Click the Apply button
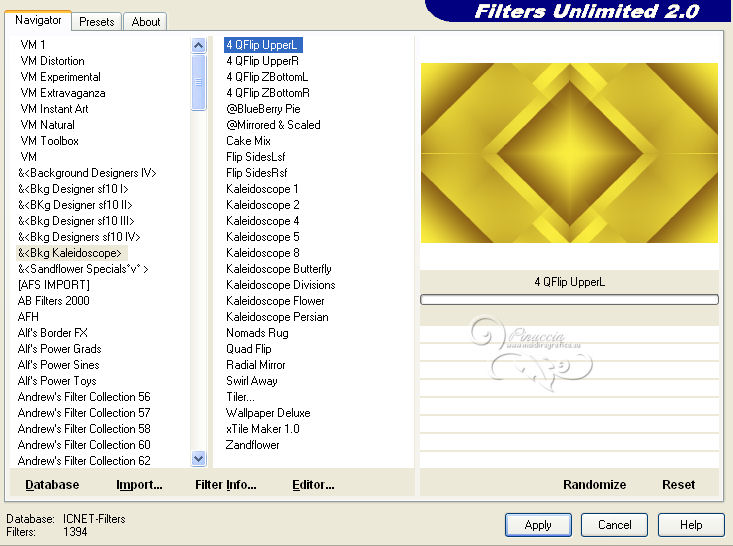Screen dimensions: 733x546 point(538,525)
